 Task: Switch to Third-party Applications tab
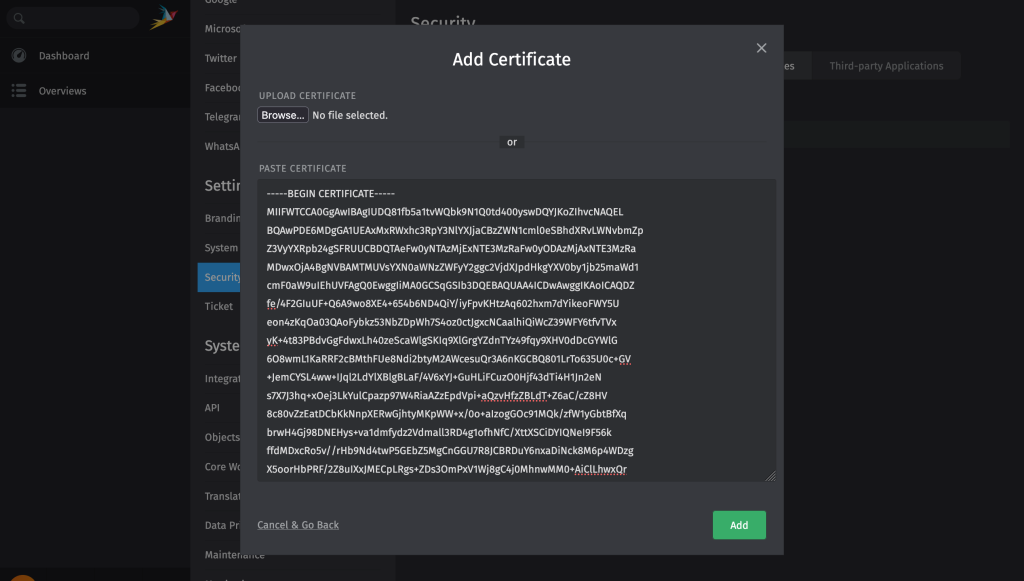[x=885, y=66]
